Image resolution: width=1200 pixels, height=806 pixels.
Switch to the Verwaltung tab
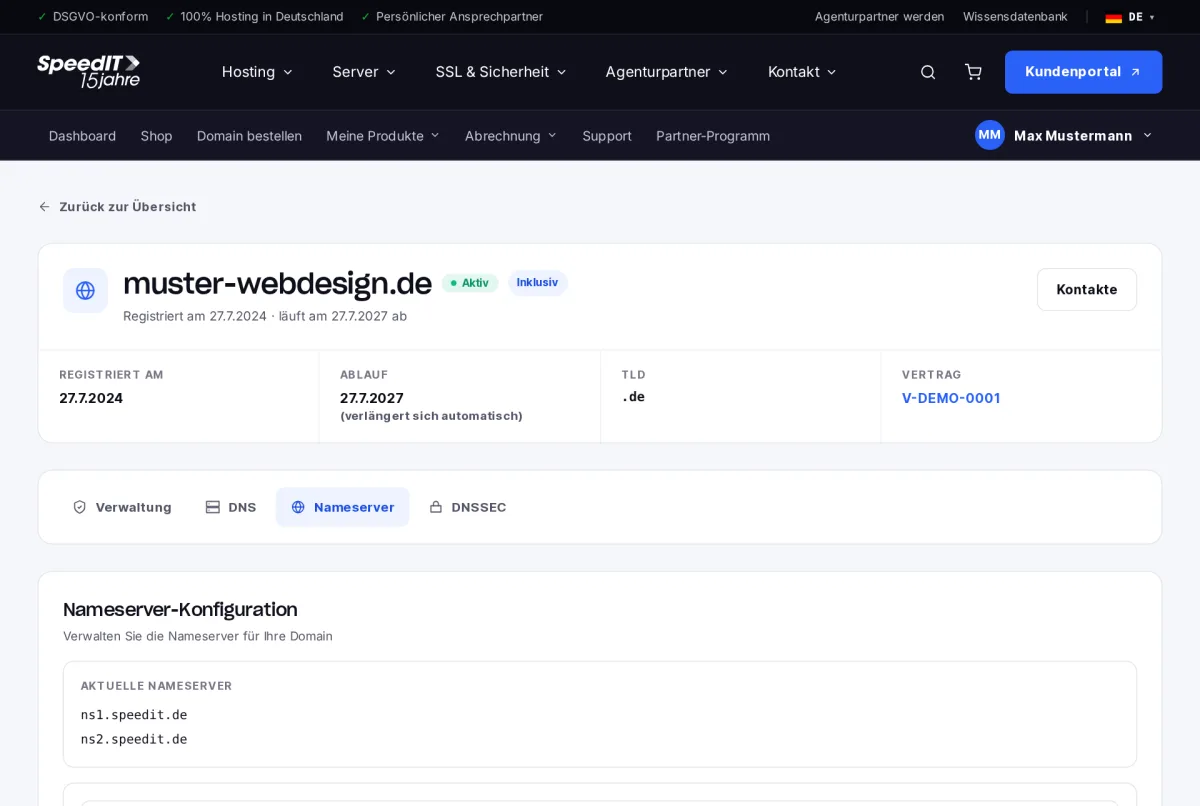[x=122, y=507]
